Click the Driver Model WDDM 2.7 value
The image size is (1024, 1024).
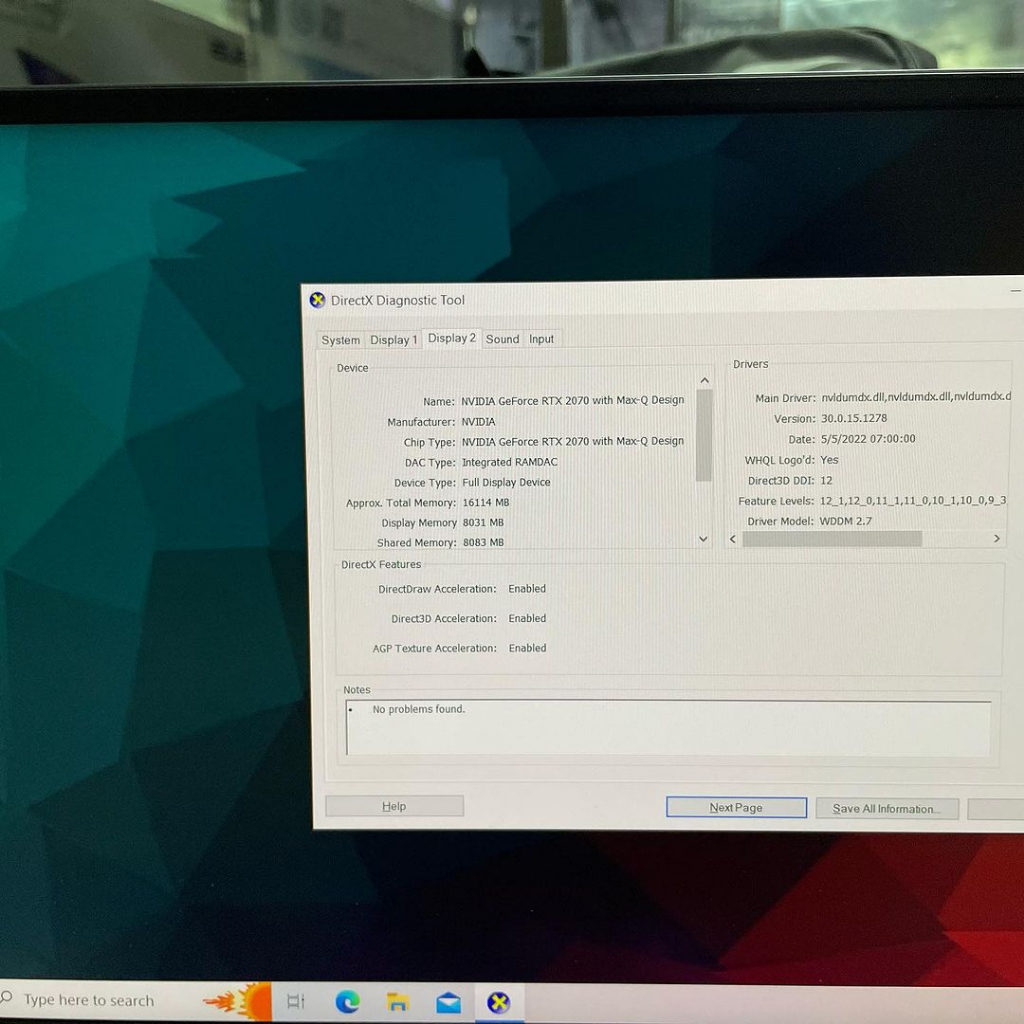click(846, 521)
